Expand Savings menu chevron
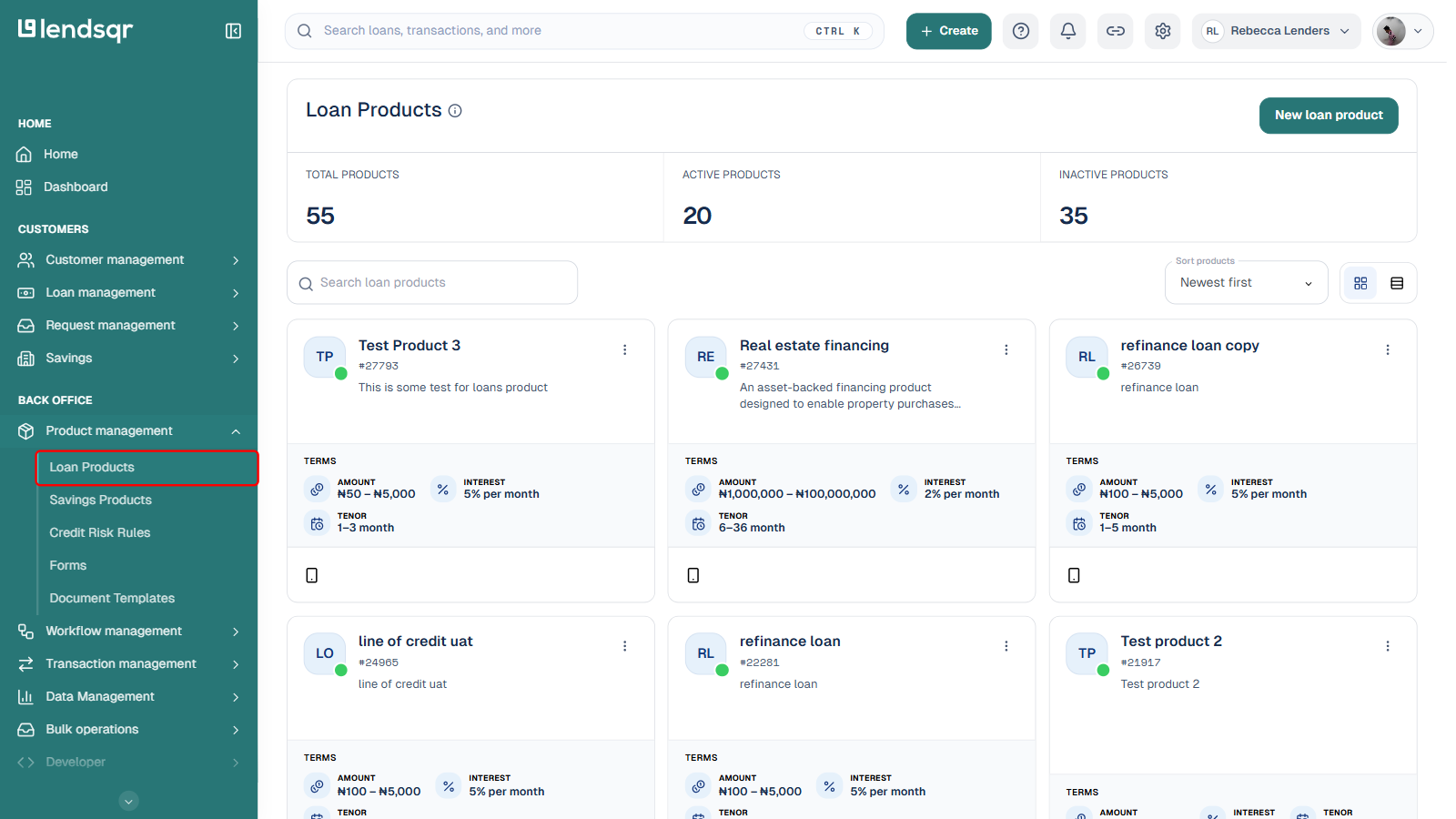Viewport: 1456px width, 819px height. click(x=236, y=359)
